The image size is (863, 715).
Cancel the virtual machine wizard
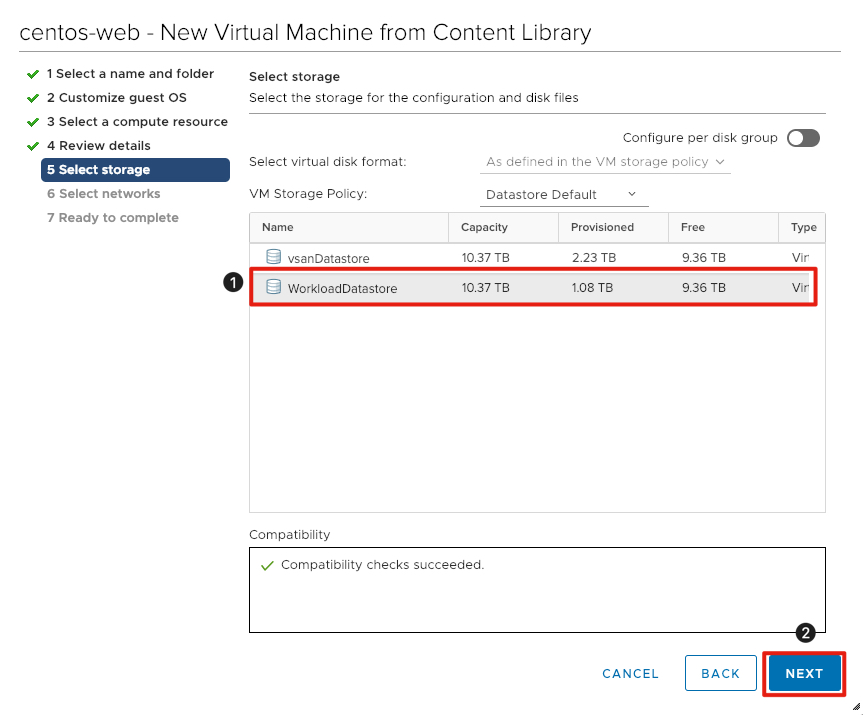[630, 673]
